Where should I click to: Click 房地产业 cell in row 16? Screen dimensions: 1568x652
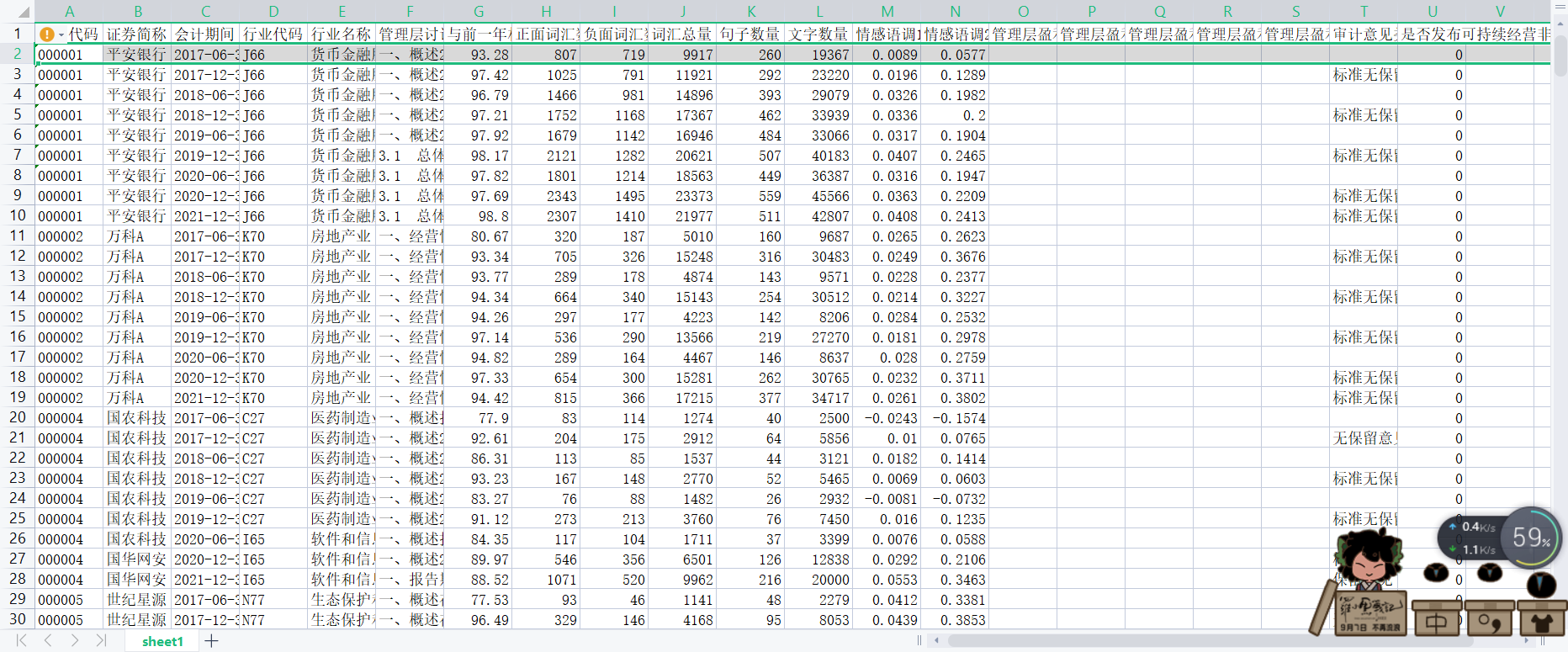(342, 337)
